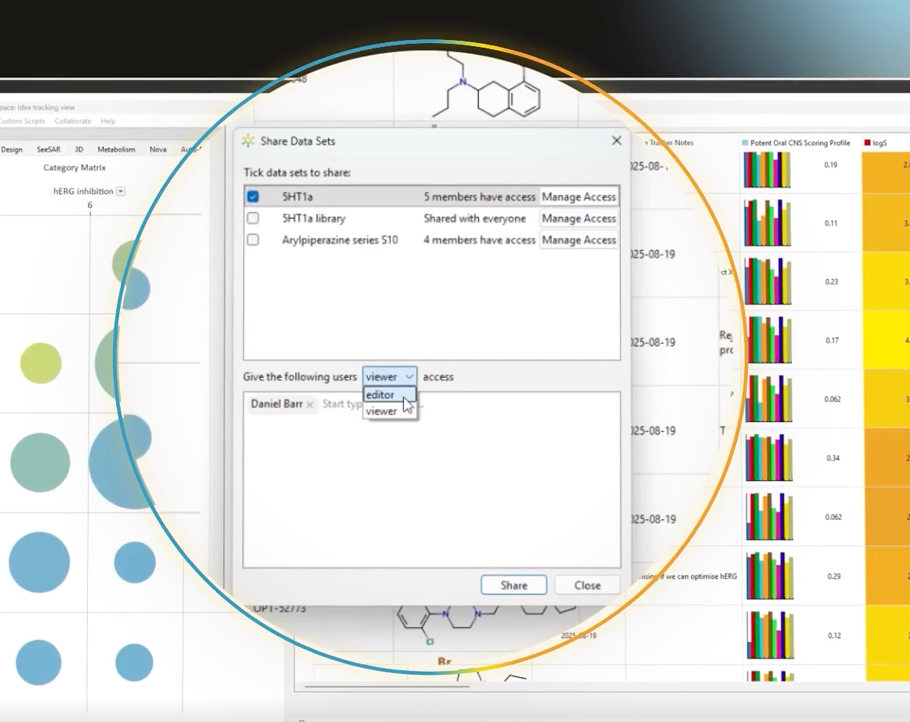The height and width of the screenshot is (722, 910).
Task: Tick the Arylpiperazine series S10 checkbox
Action: [x=253, y=240]
